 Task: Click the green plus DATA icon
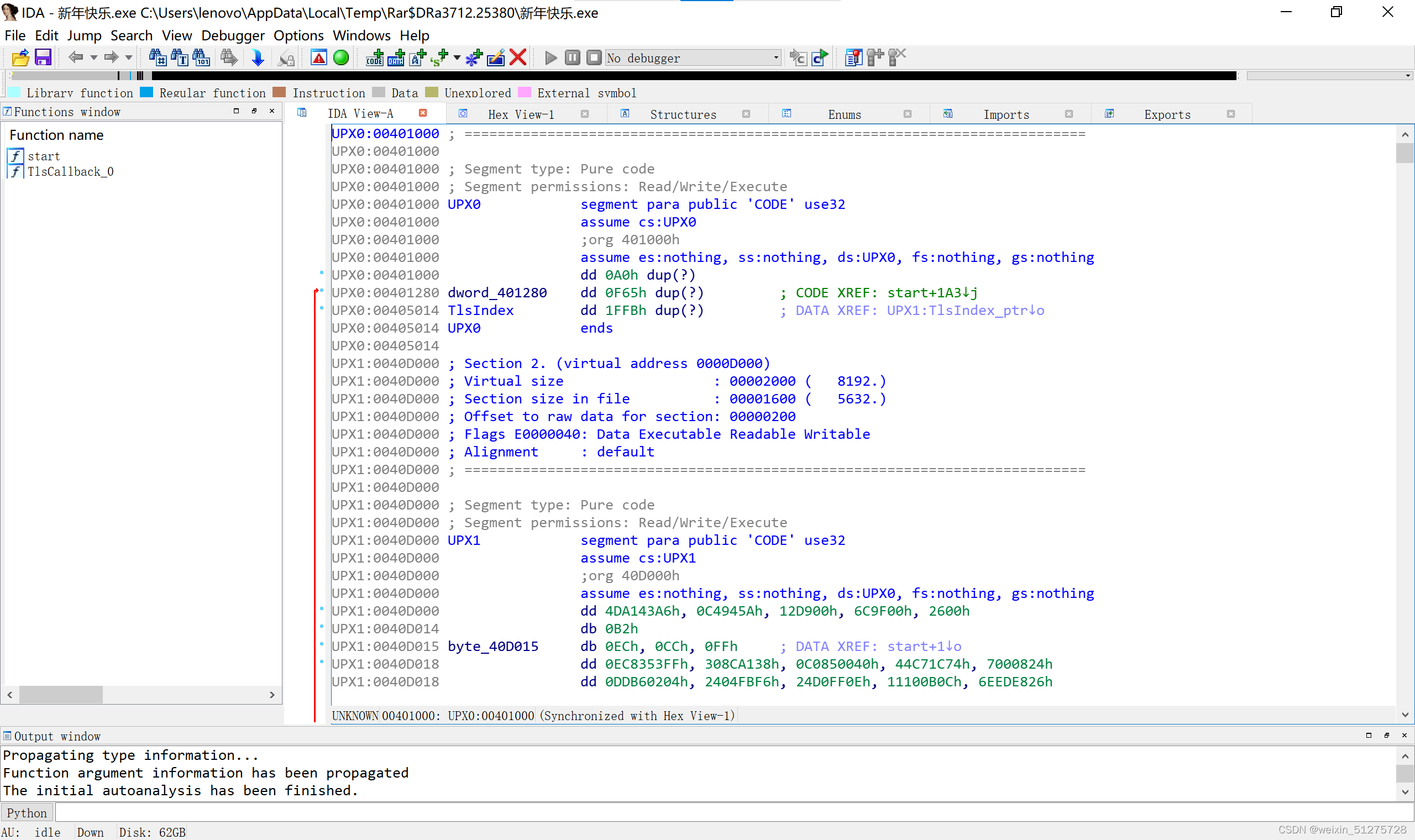click(396, 57)
